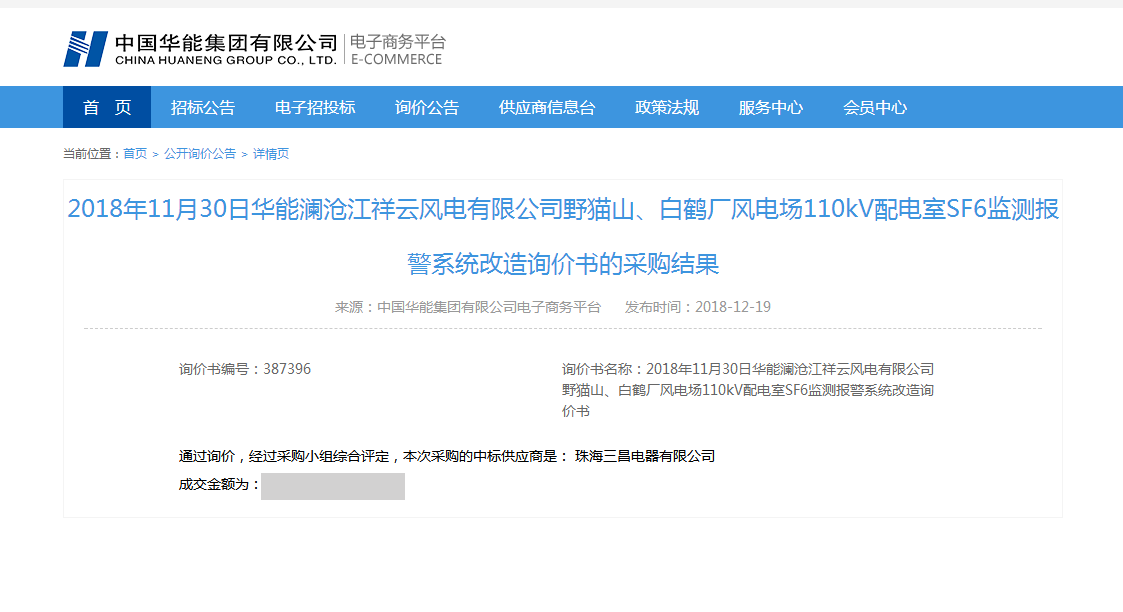1123x612 pixels.
Task: Navigate to 政策法规 section
Action: point(667,107)
